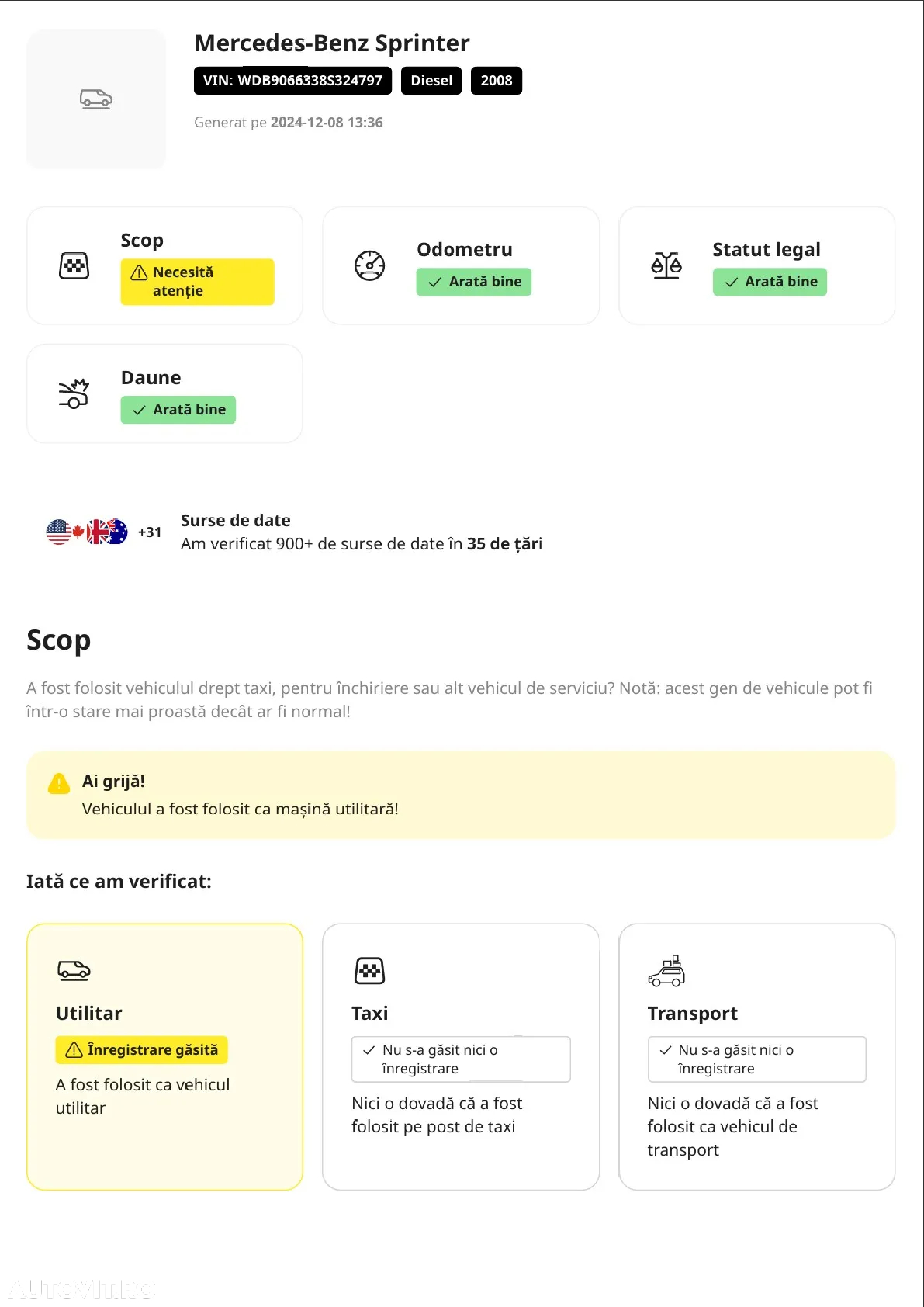Click the Înregistrare găsită badge in the Utilitar card
Viewport: 924px width, 1307px height.
click(x=141, y=1050)
